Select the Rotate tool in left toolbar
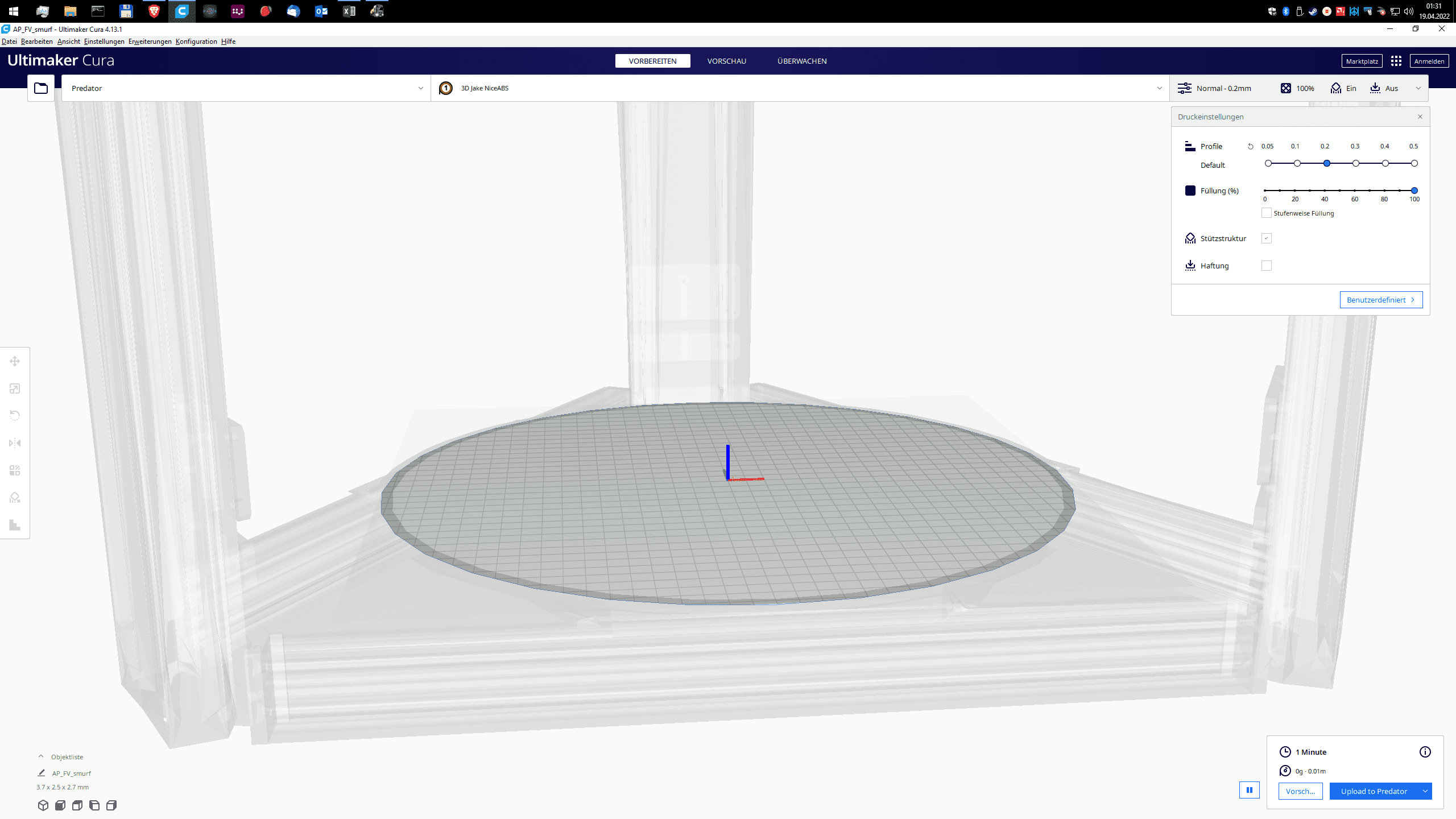This screenshot has height=819, width=1456. [x=15, y=416]
